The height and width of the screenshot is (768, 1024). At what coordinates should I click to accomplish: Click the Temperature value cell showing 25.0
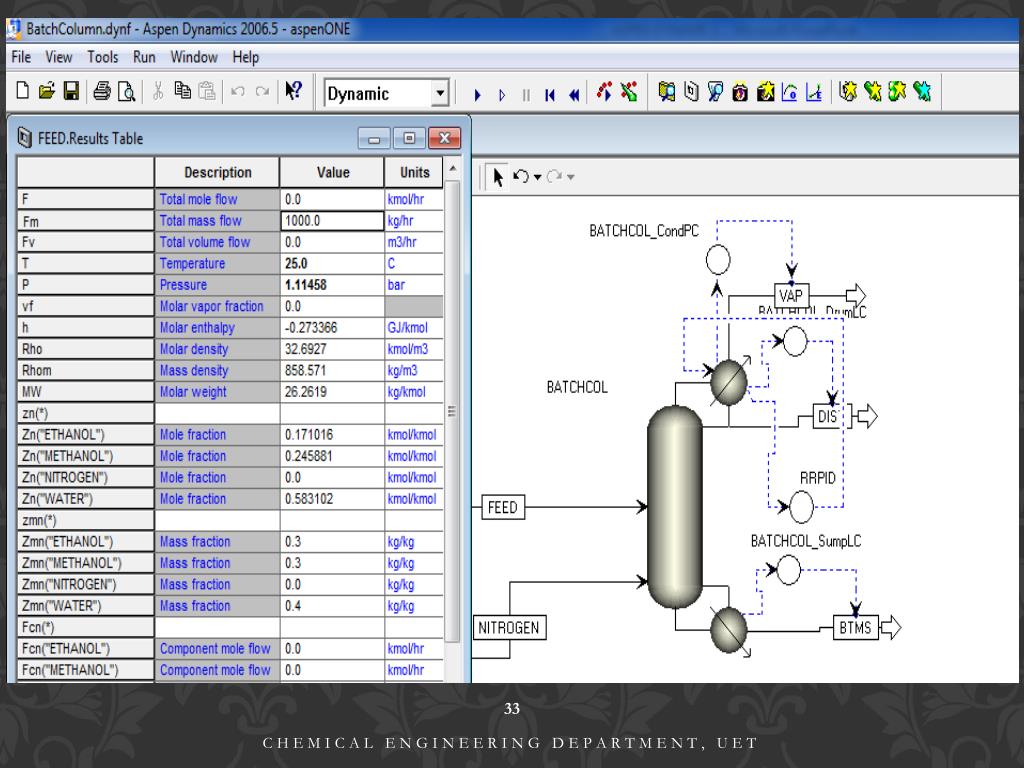[332, 264]
